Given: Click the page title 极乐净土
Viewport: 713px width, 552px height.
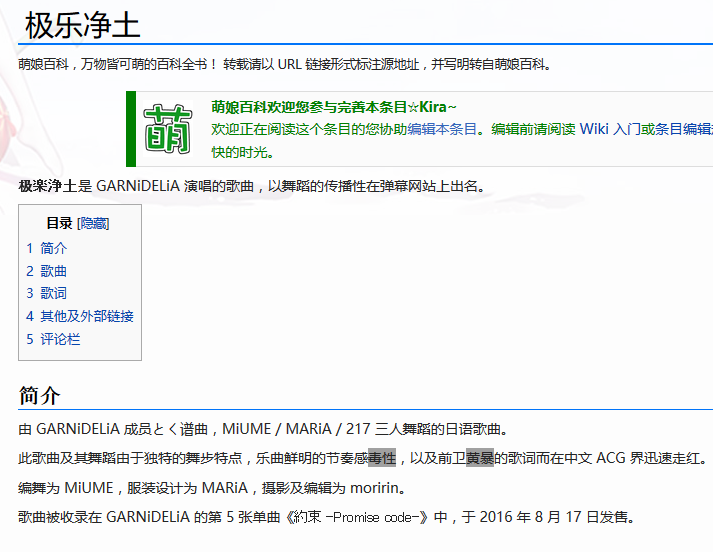Looking at the screenshot, I should point(82,25).
